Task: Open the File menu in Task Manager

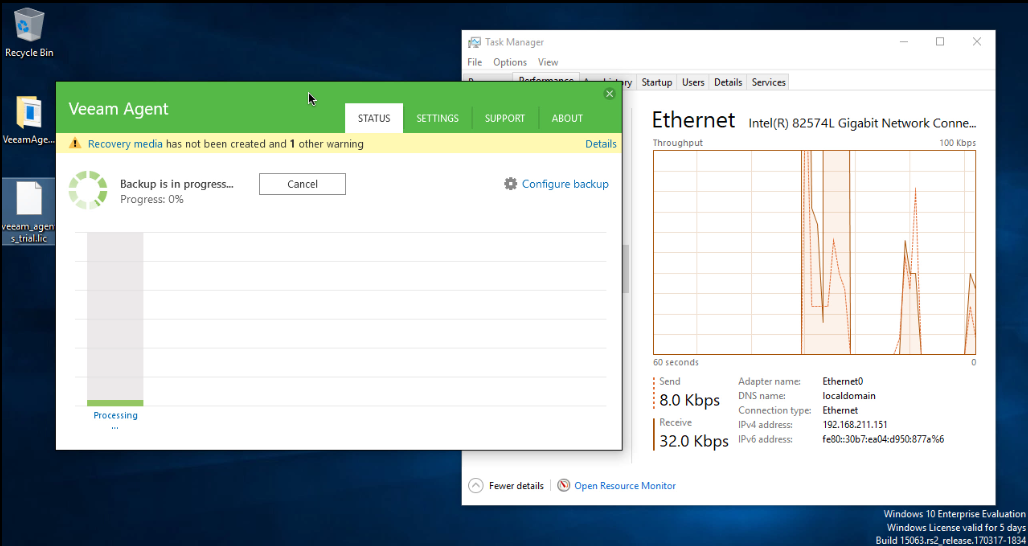Action: coord(475,62)
